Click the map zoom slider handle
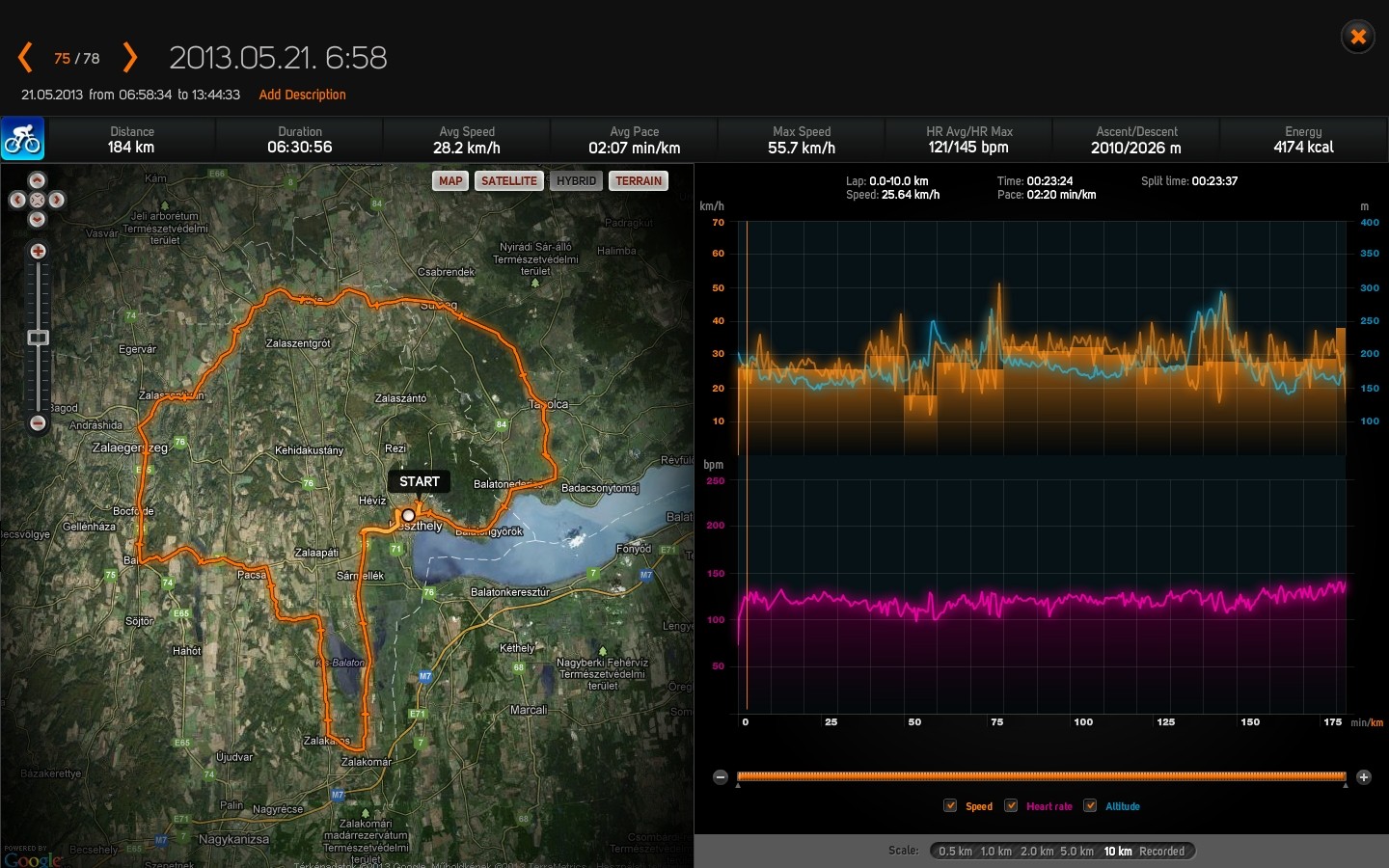The height and width of the screenshot is (868, 1389). (x=38, y=338)
